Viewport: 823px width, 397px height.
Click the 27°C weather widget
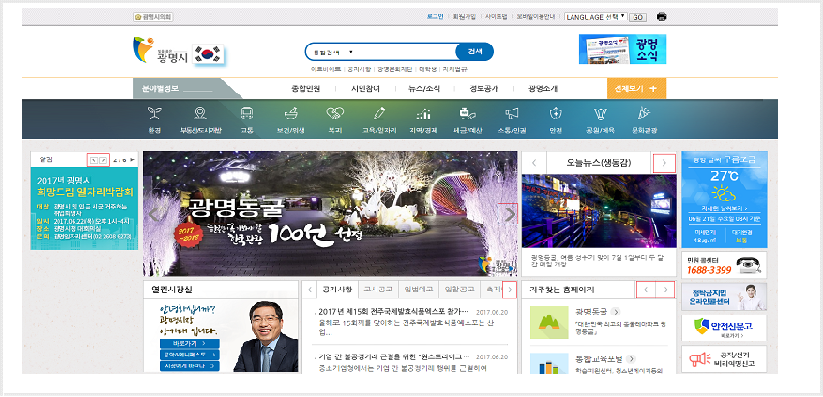click(724, 200)
